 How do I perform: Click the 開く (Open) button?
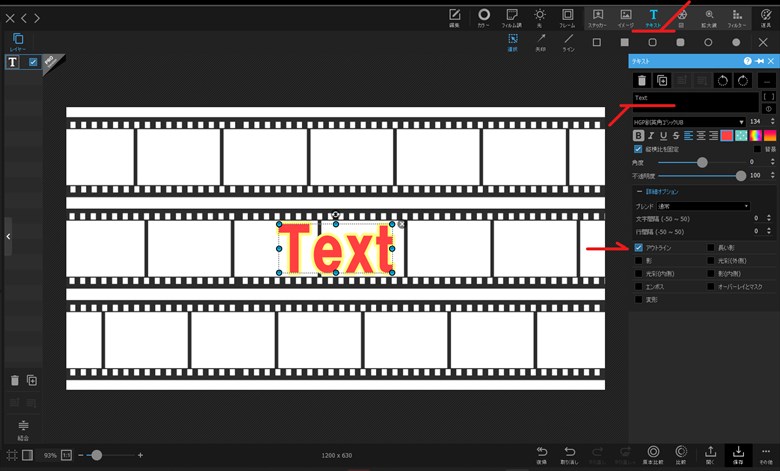[710, 455]
